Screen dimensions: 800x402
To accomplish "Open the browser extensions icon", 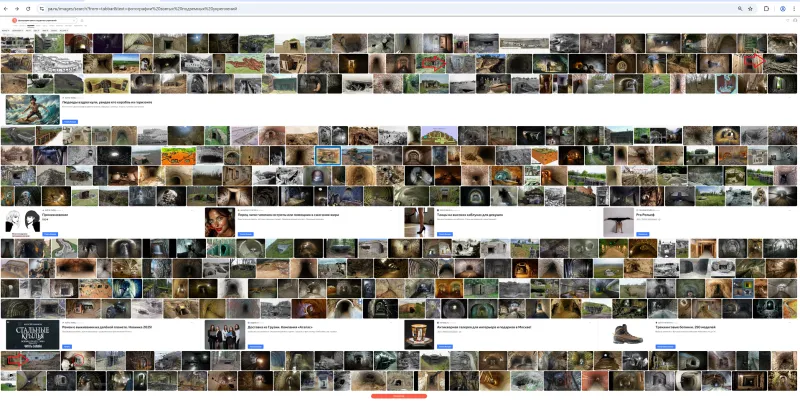I will pos(766,8).
